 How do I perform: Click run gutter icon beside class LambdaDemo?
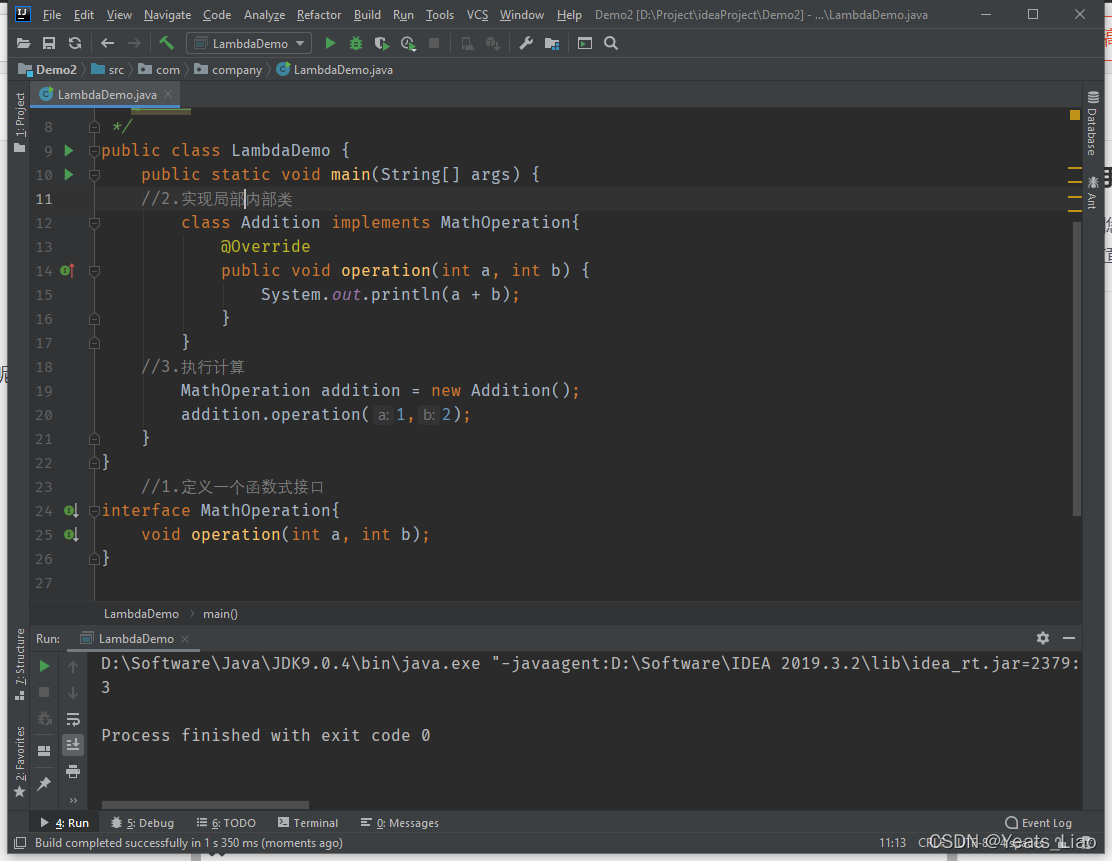pyautogui.click(x=69, y=150)
